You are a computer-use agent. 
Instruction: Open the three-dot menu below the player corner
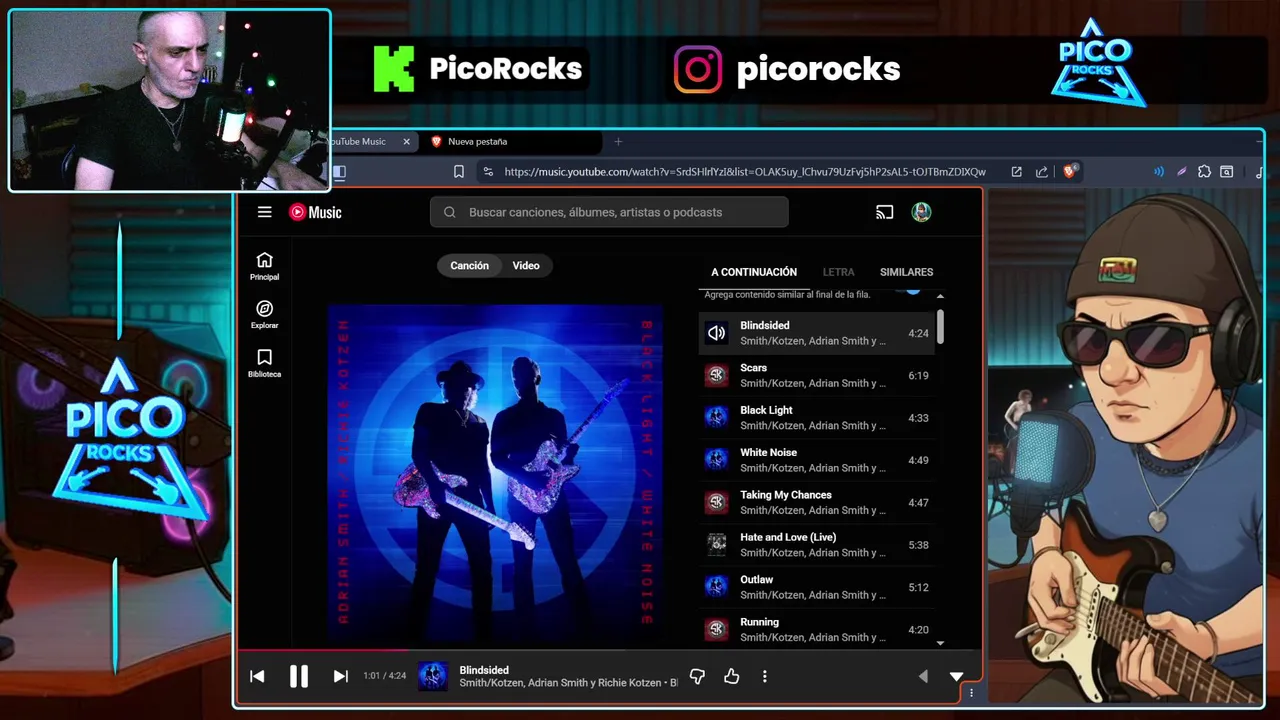click(x=971, y=693)
